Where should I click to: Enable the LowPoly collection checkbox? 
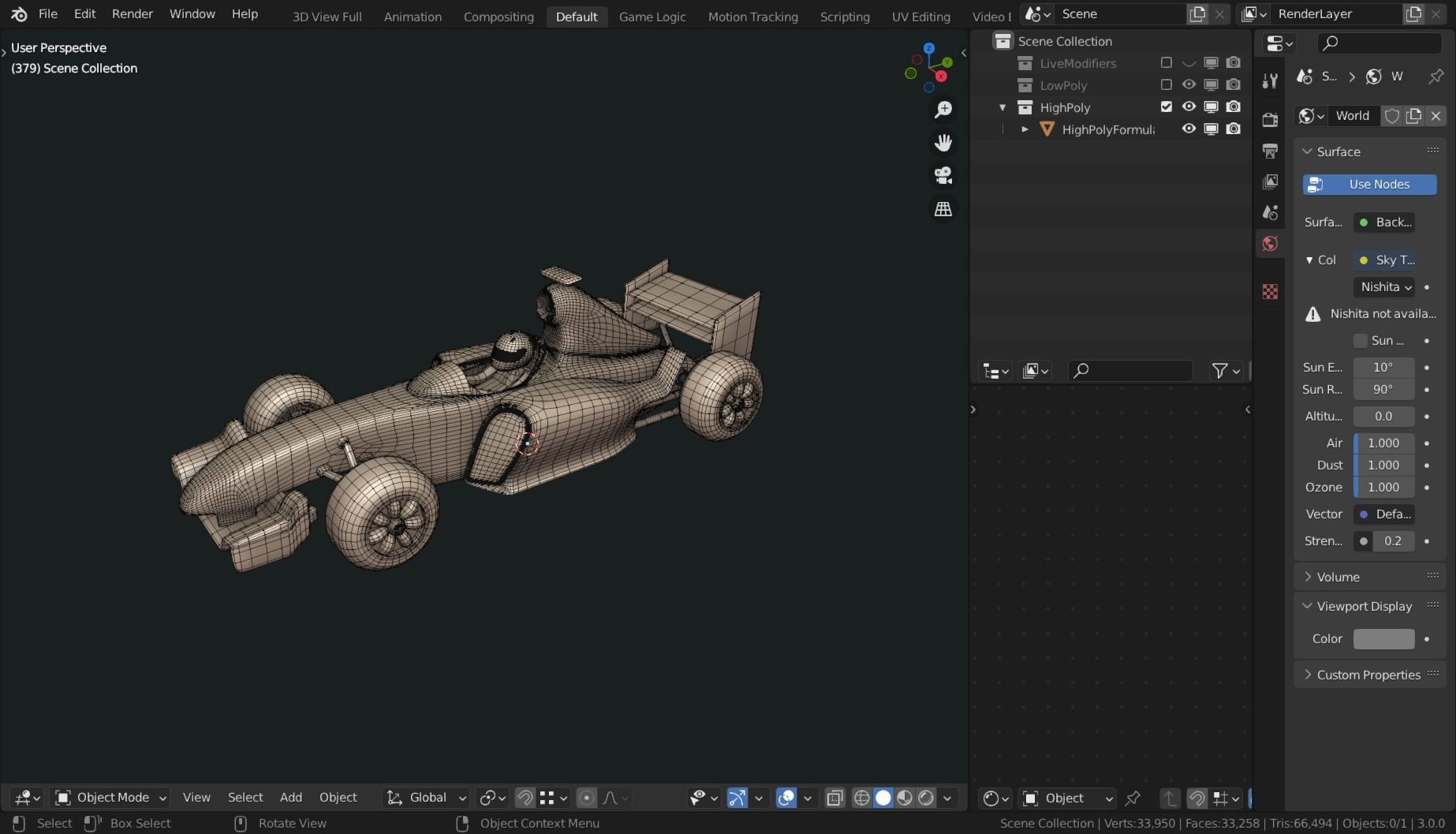pyautogui.click(x=1167, y=85)
